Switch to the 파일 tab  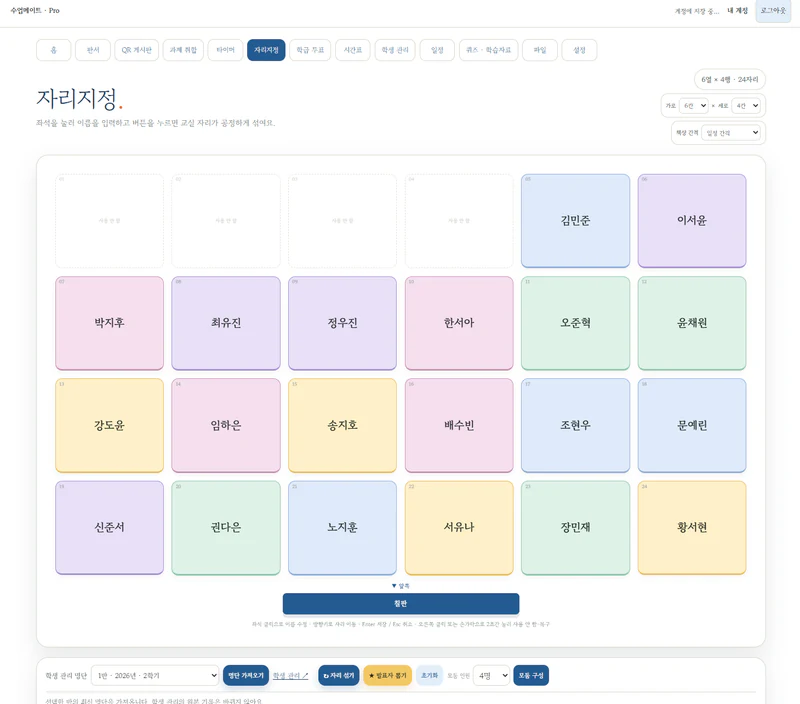click(540, 50)
